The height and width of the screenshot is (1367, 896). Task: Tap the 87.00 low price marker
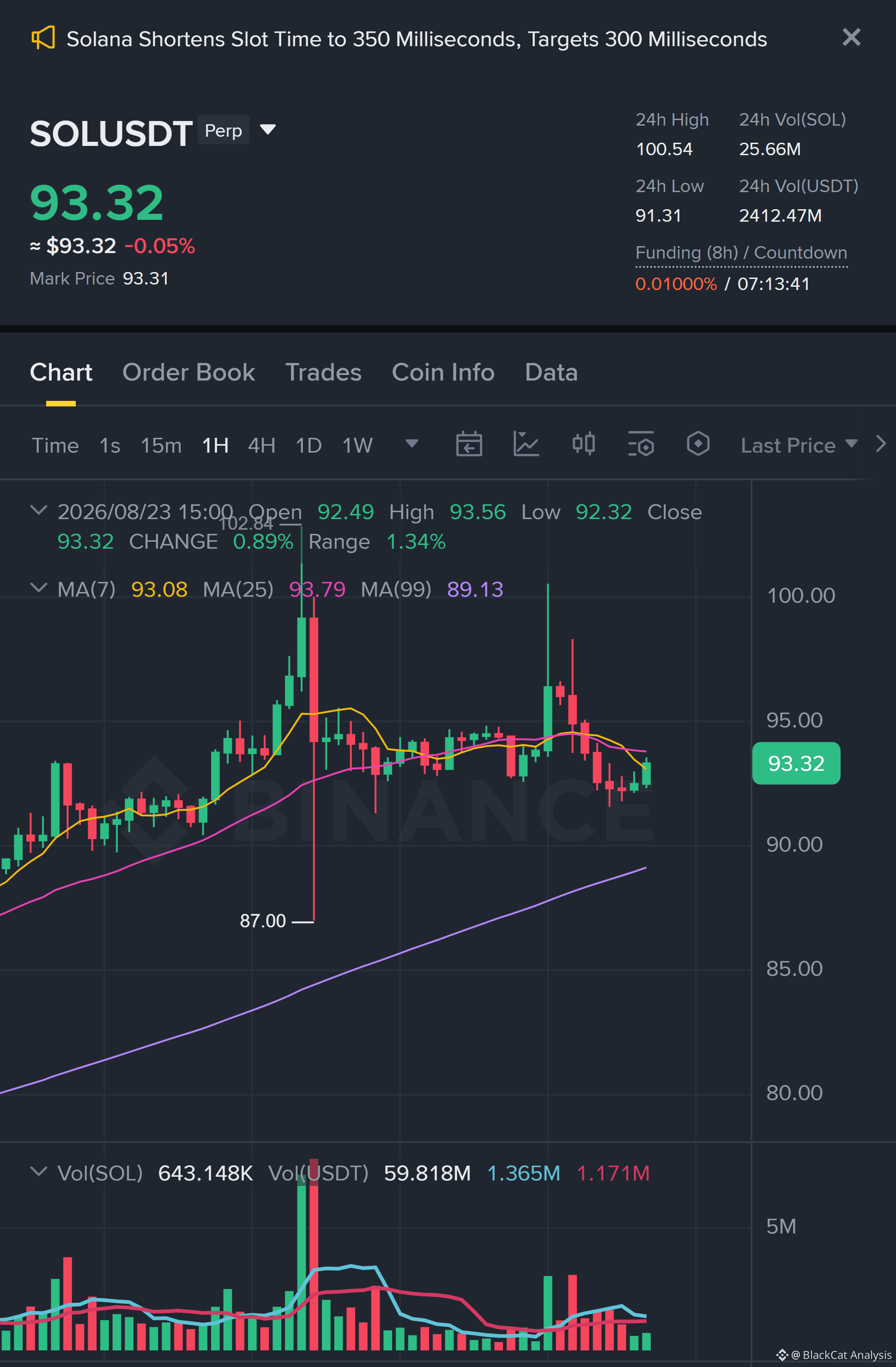(x=262, y=921)
